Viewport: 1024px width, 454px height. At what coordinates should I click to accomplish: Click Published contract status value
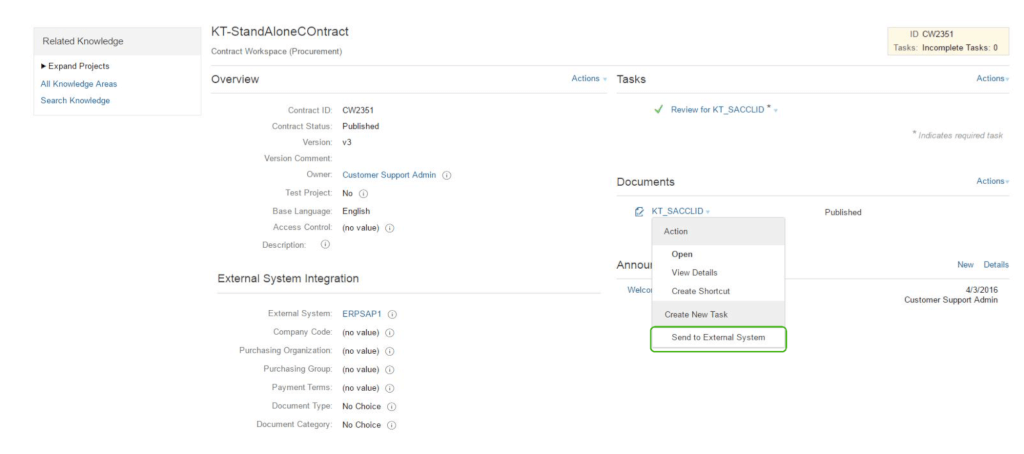click(x=360, y=126)
